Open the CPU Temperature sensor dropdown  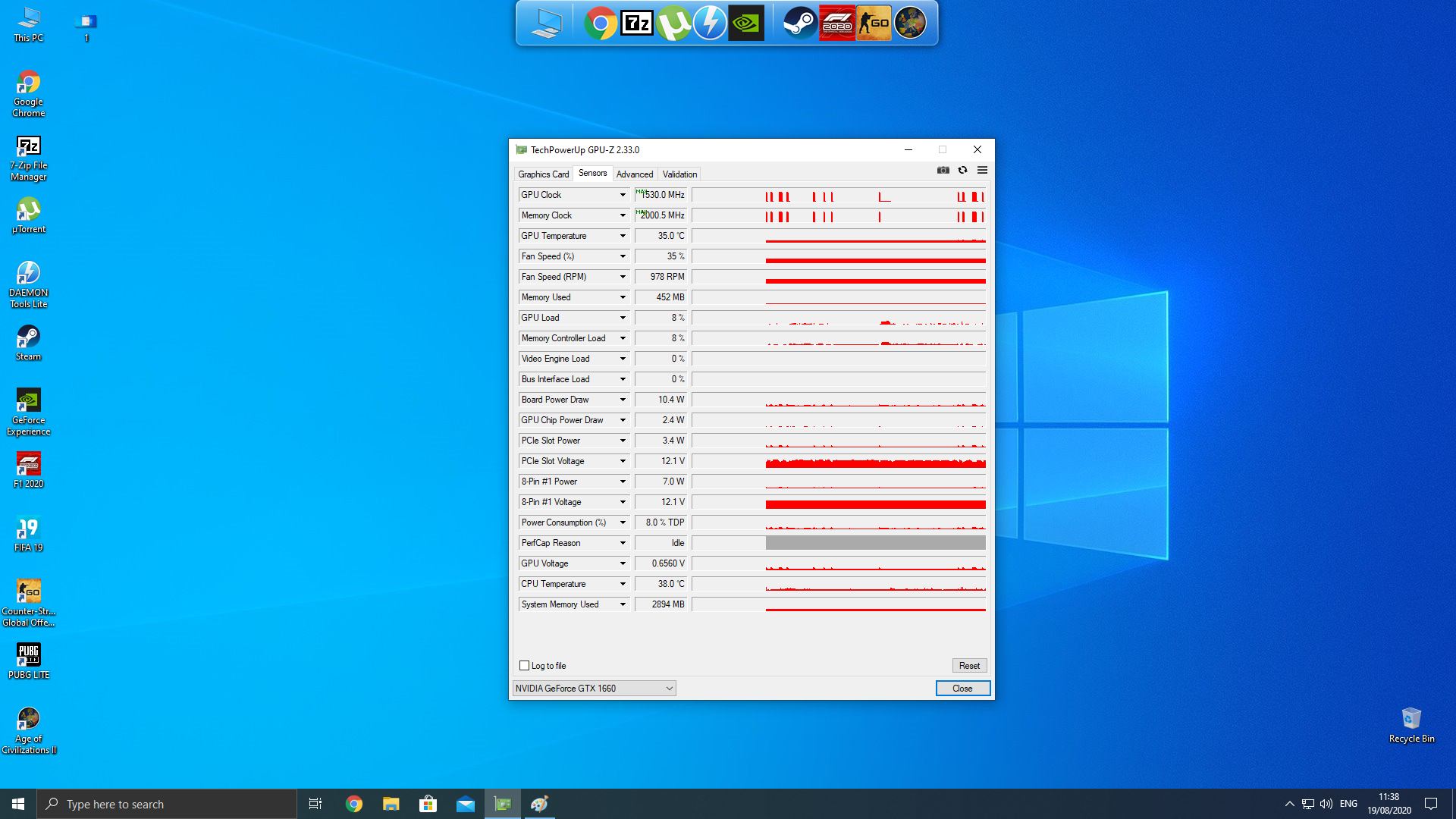coord(623,584)
